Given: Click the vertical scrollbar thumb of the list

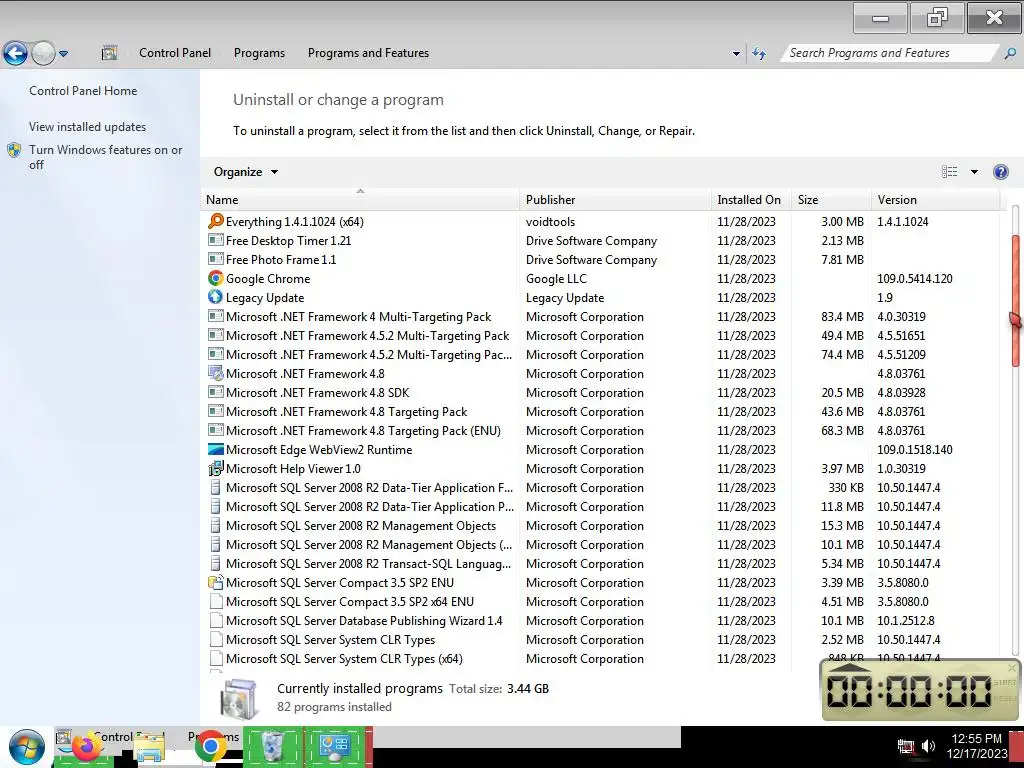Looking at the screenshot, I should [1016, 300].
